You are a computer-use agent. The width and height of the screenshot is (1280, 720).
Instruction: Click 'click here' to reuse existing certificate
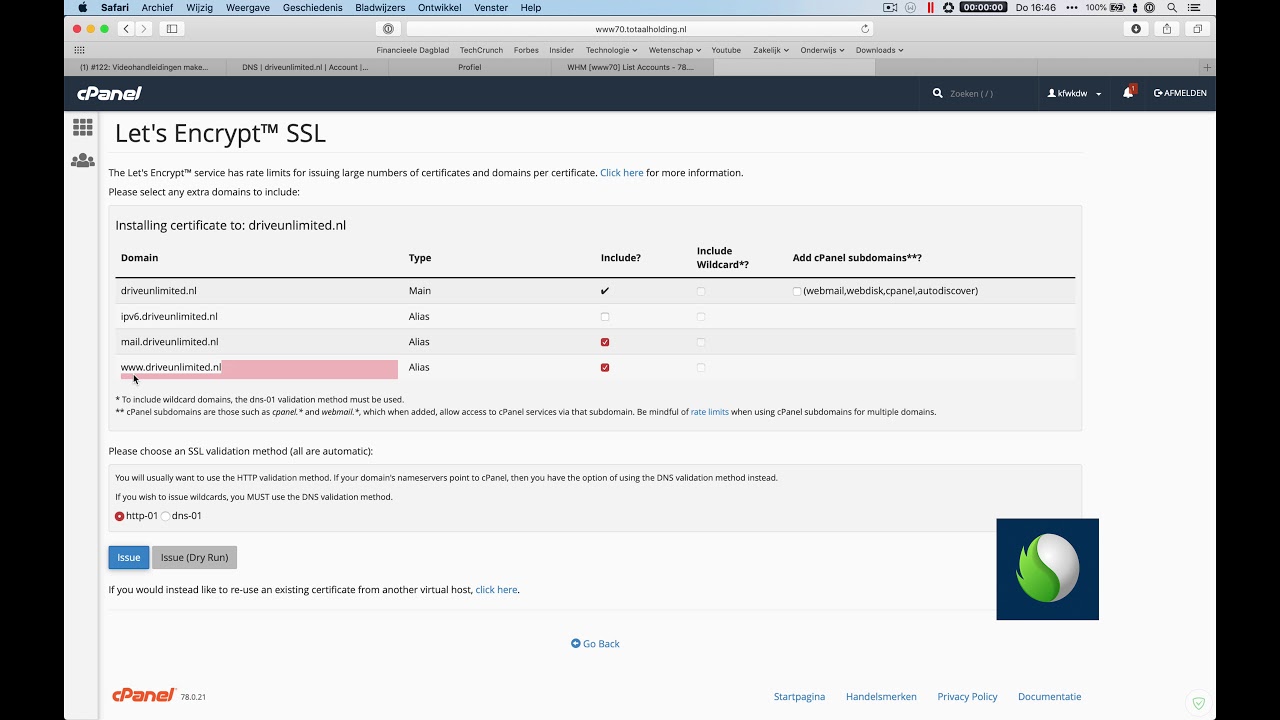496,590
